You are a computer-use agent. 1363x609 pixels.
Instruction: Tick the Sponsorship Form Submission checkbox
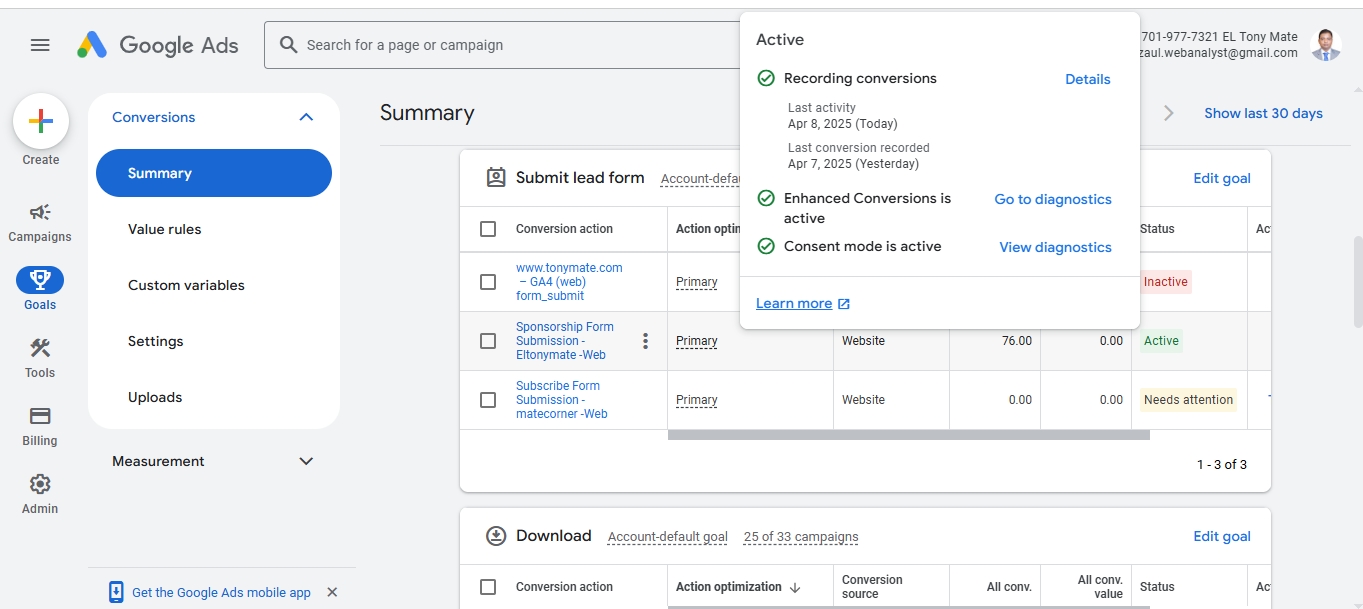[488, 341]
